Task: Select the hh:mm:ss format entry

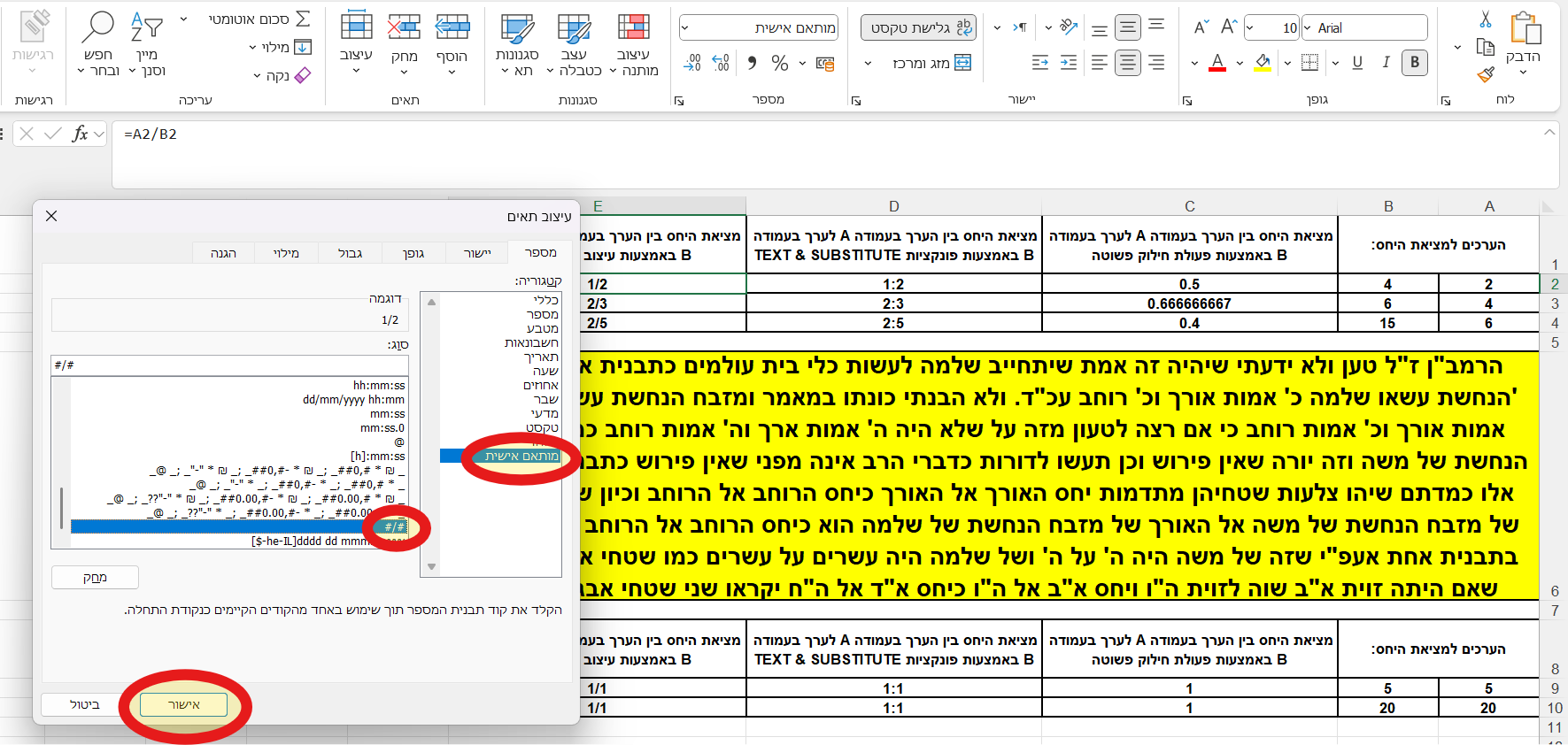Action: [x=379, y=385]
